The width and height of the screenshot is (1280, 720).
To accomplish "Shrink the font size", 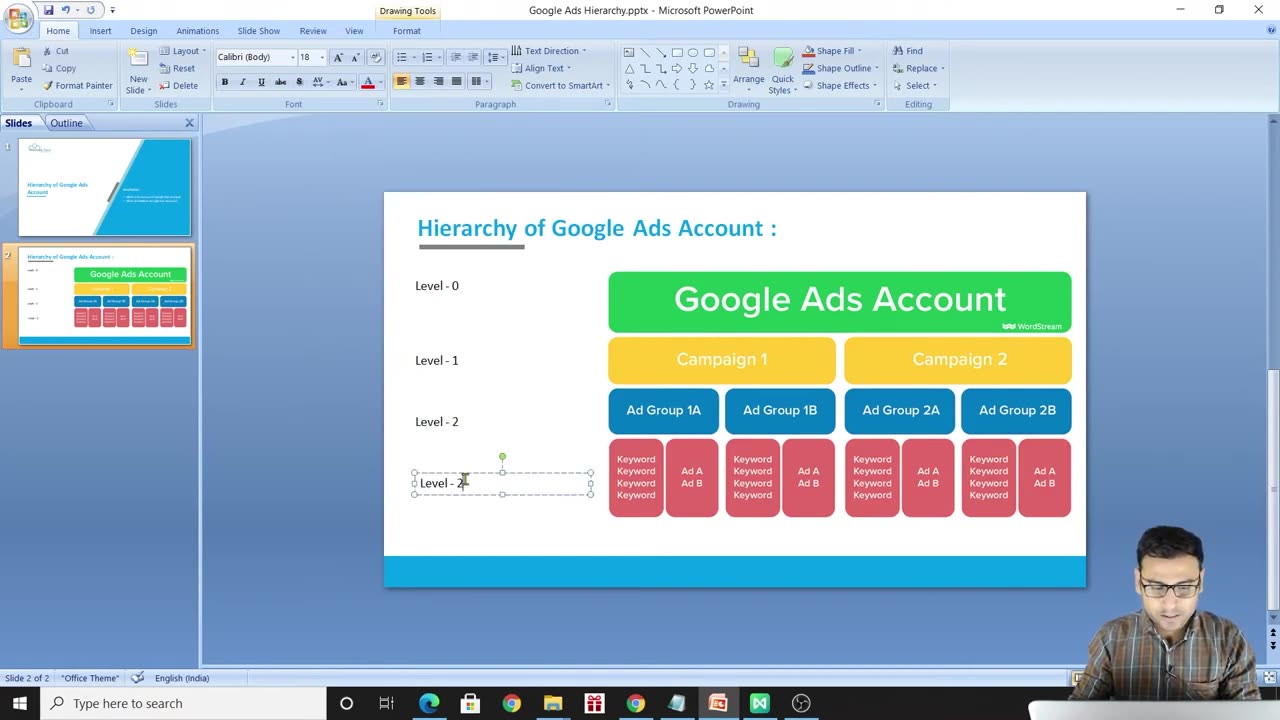I will pos(354,57).
